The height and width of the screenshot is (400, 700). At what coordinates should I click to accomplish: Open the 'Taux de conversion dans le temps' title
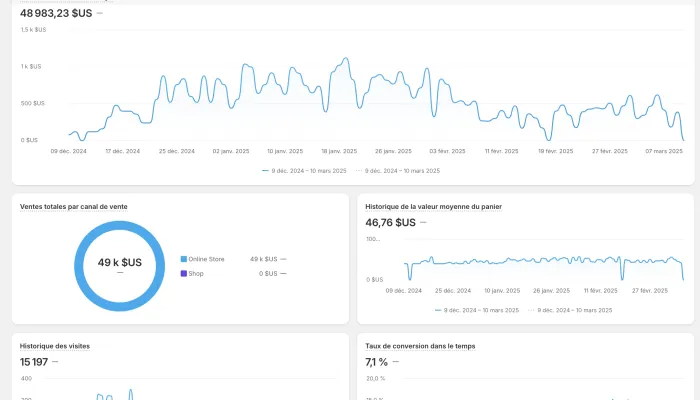click(x=420, y=346)
